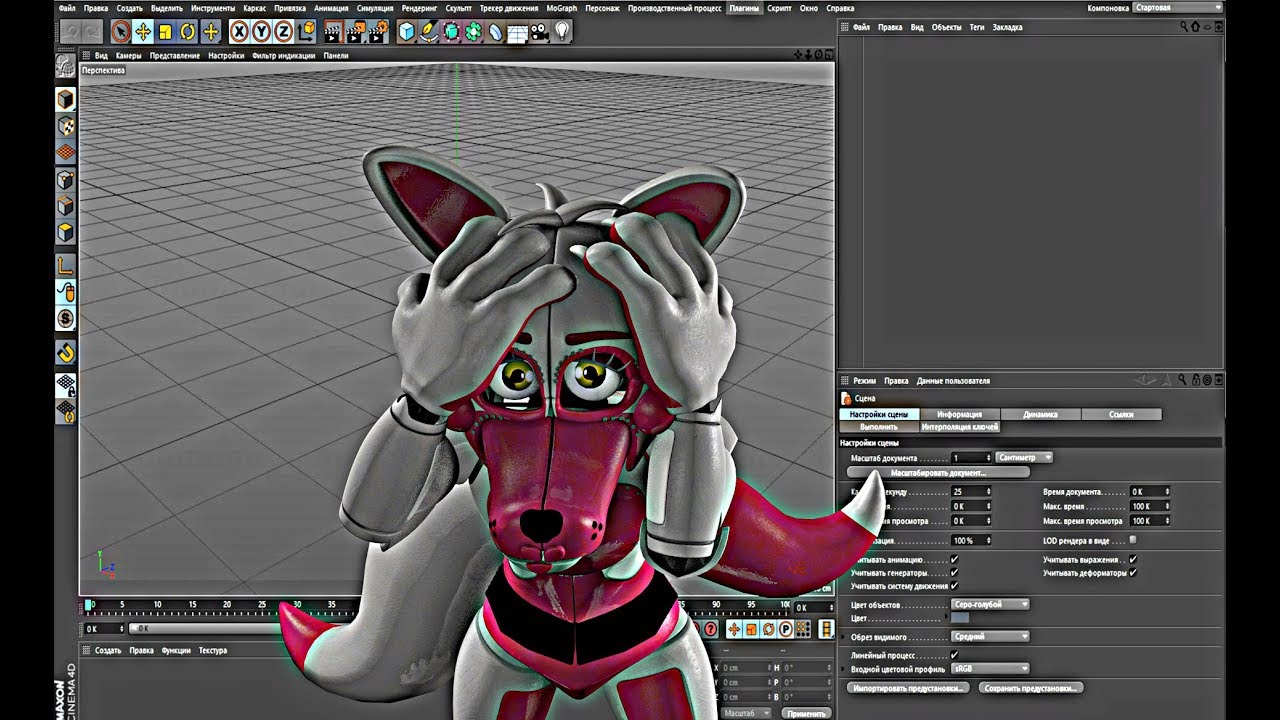Select the Live Selection arrow tool
The height and width of the screenshot is (720, 1280).
tap(120, 32)
